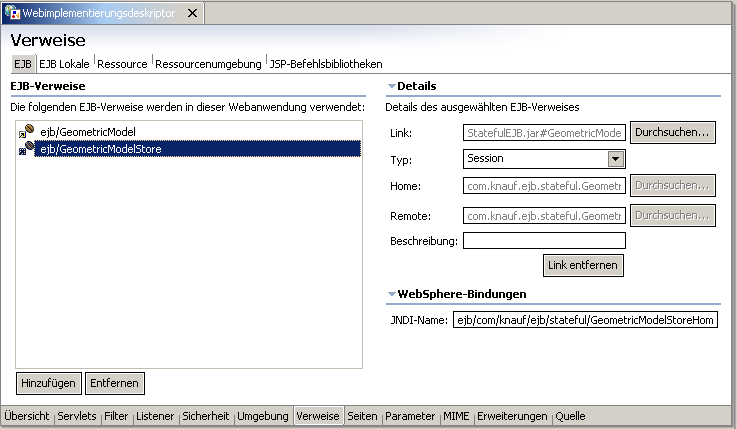Screen dimensions: 737x429
Task: Click the ejb/GeometricModelStore reference icon
Action: 26,148
